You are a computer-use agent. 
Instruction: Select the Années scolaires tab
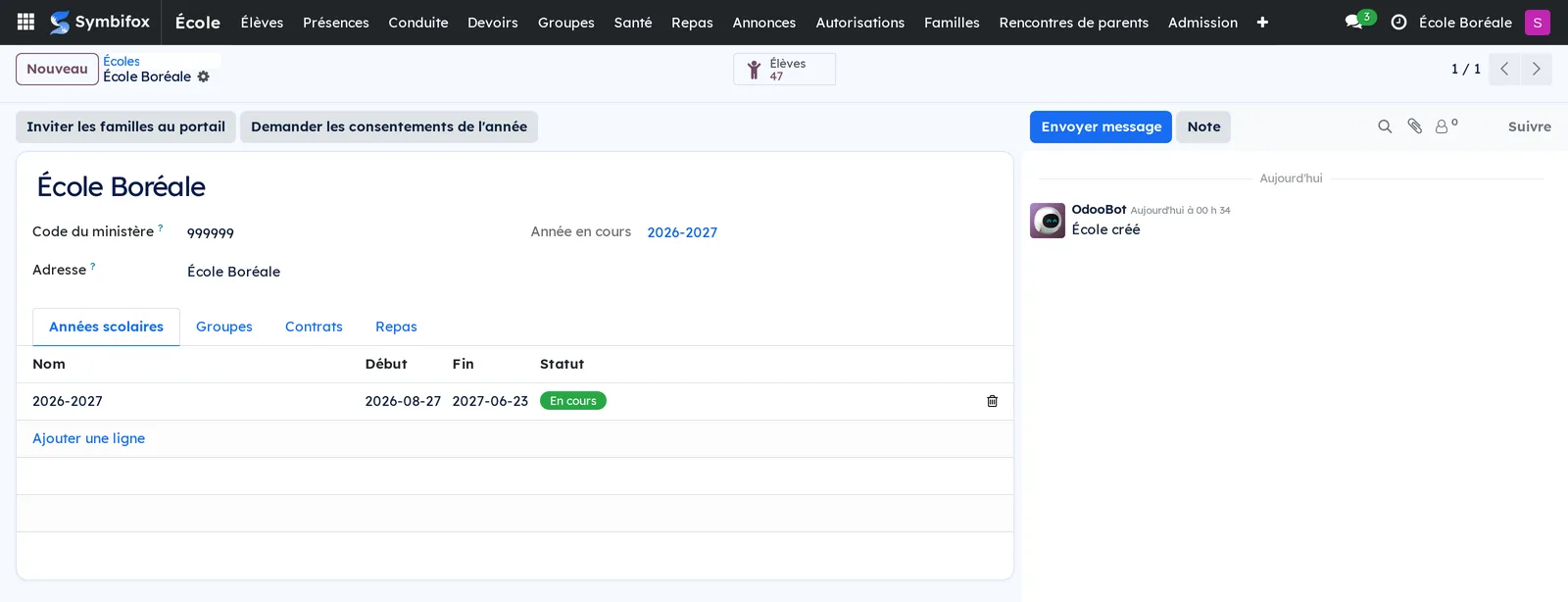tap(106, 326)
